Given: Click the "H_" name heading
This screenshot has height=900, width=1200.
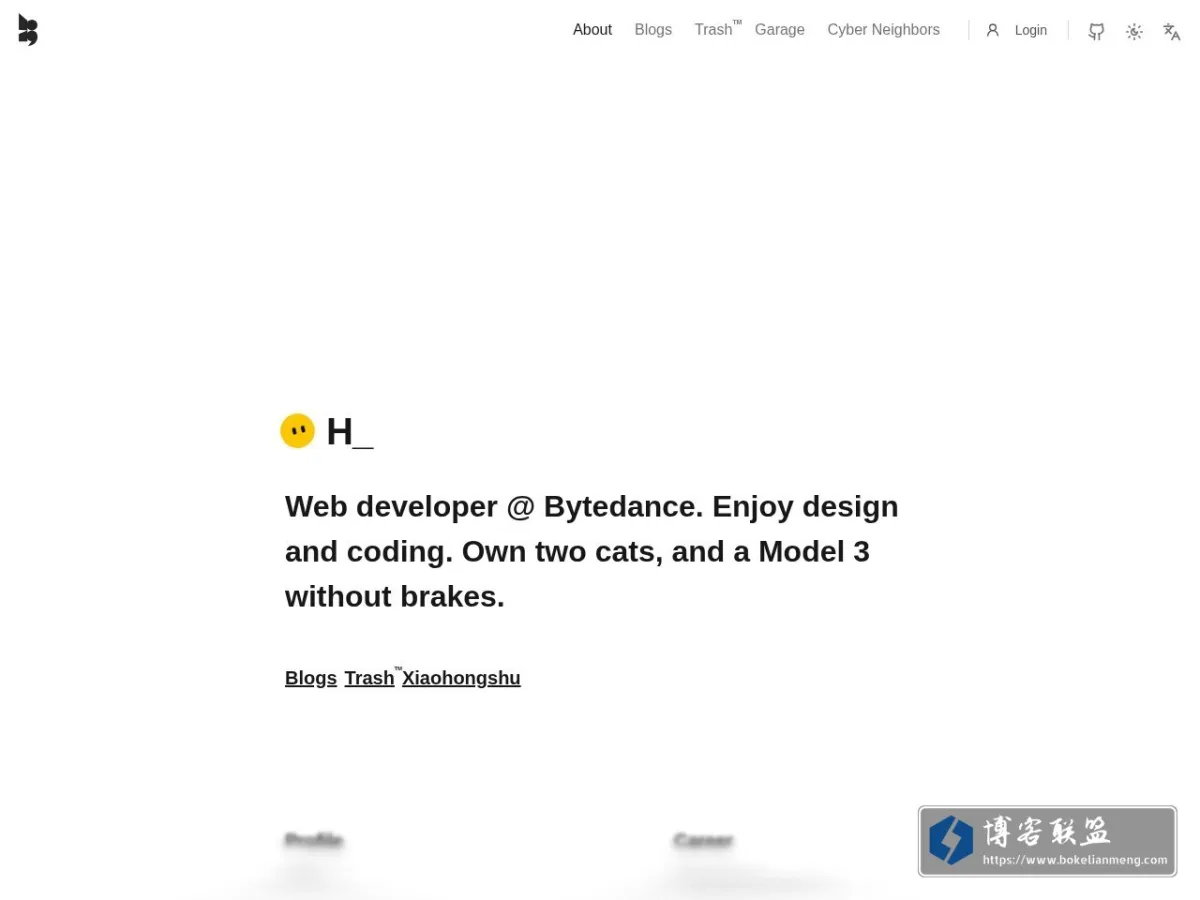Looking at the screenshot, I should pyautogui.click(x=350, y=432).
